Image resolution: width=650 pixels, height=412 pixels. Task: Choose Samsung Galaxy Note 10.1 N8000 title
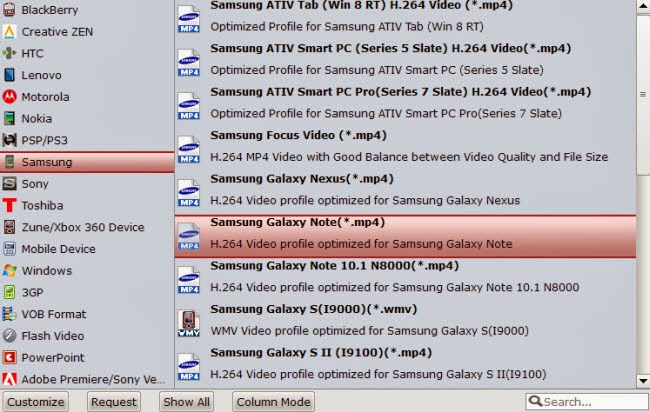tap(334, 266)
